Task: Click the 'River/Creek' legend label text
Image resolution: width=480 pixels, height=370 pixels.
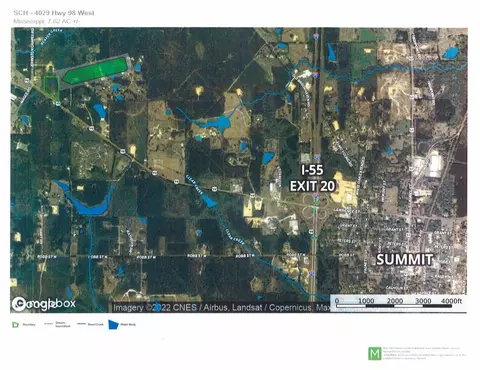Action: click(96, 324)
